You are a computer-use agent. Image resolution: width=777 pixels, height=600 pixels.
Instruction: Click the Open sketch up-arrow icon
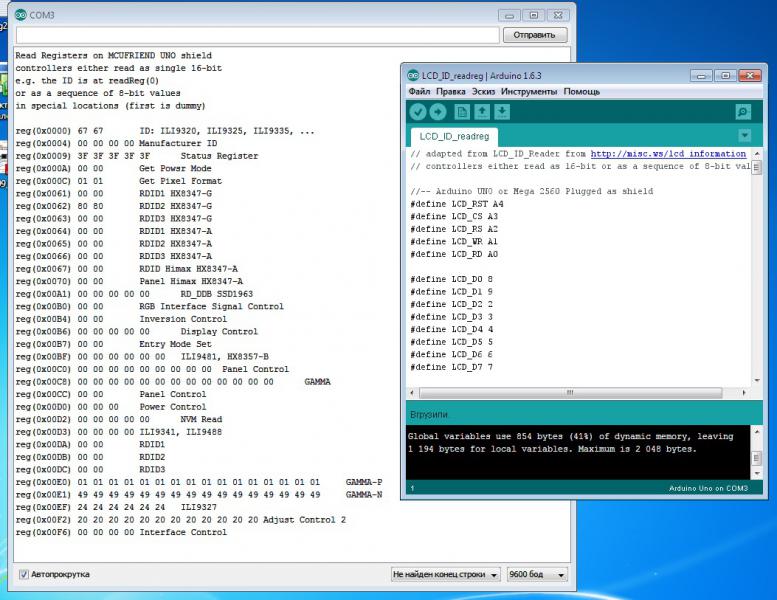(482, 112)
